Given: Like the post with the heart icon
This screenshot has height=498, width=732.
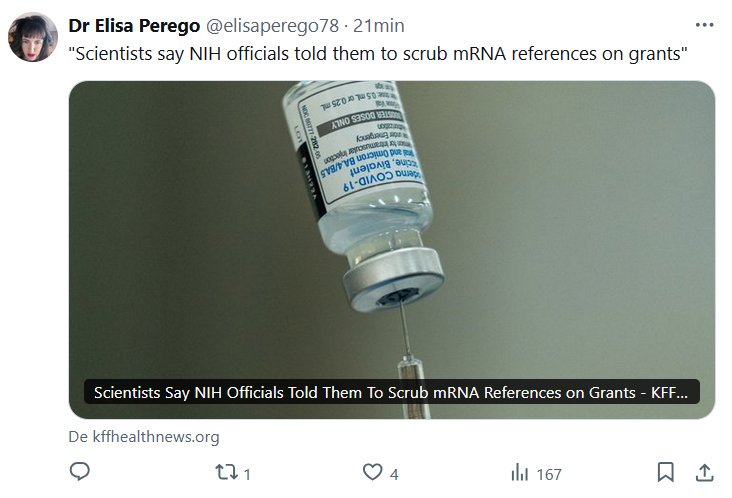Looking at the screenshot, I should 372,472.
